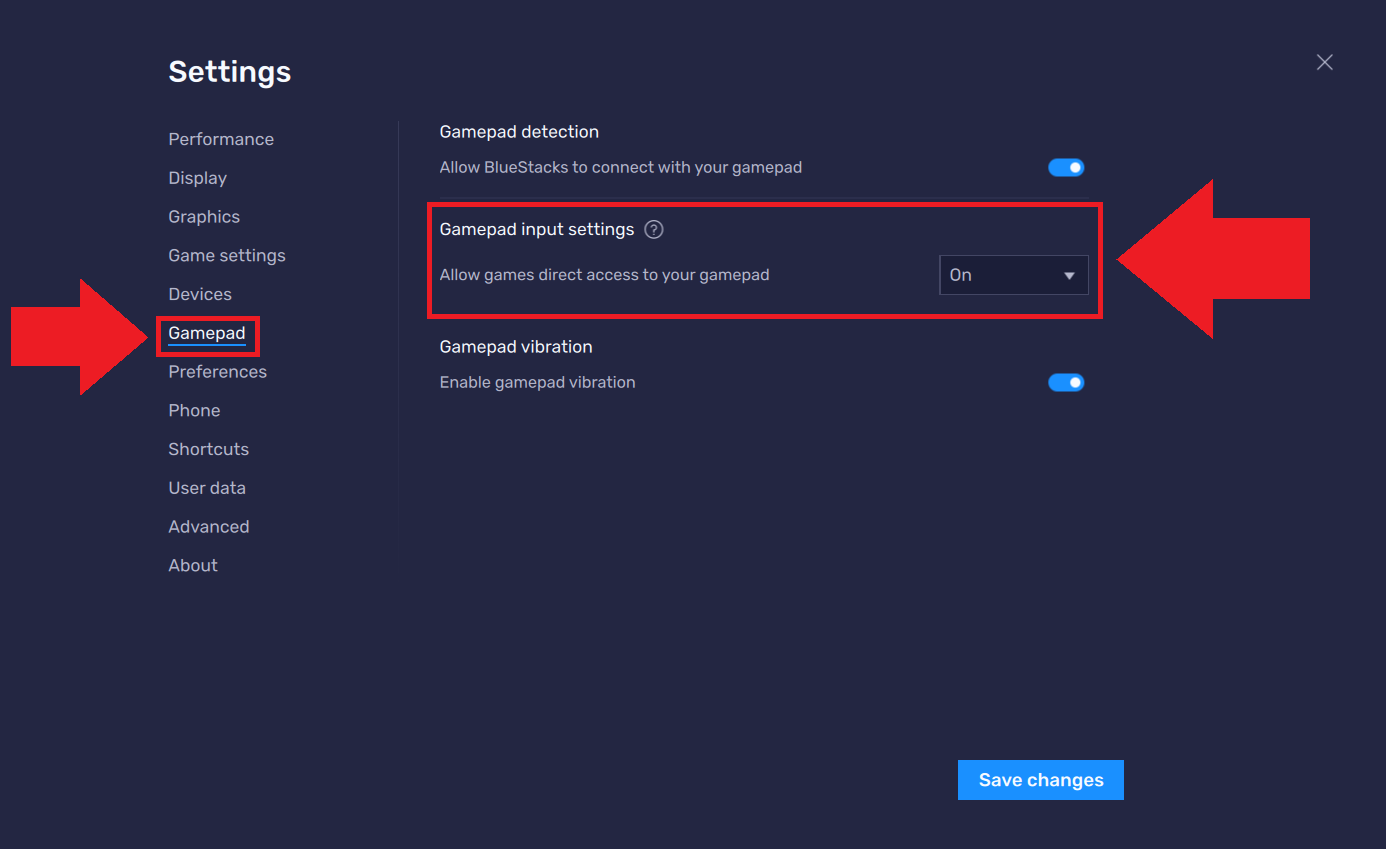This screenshot has height=849, width=1386.
Task: Close the Settings window
Action: pyautogui.click(x=1324, y=62)
